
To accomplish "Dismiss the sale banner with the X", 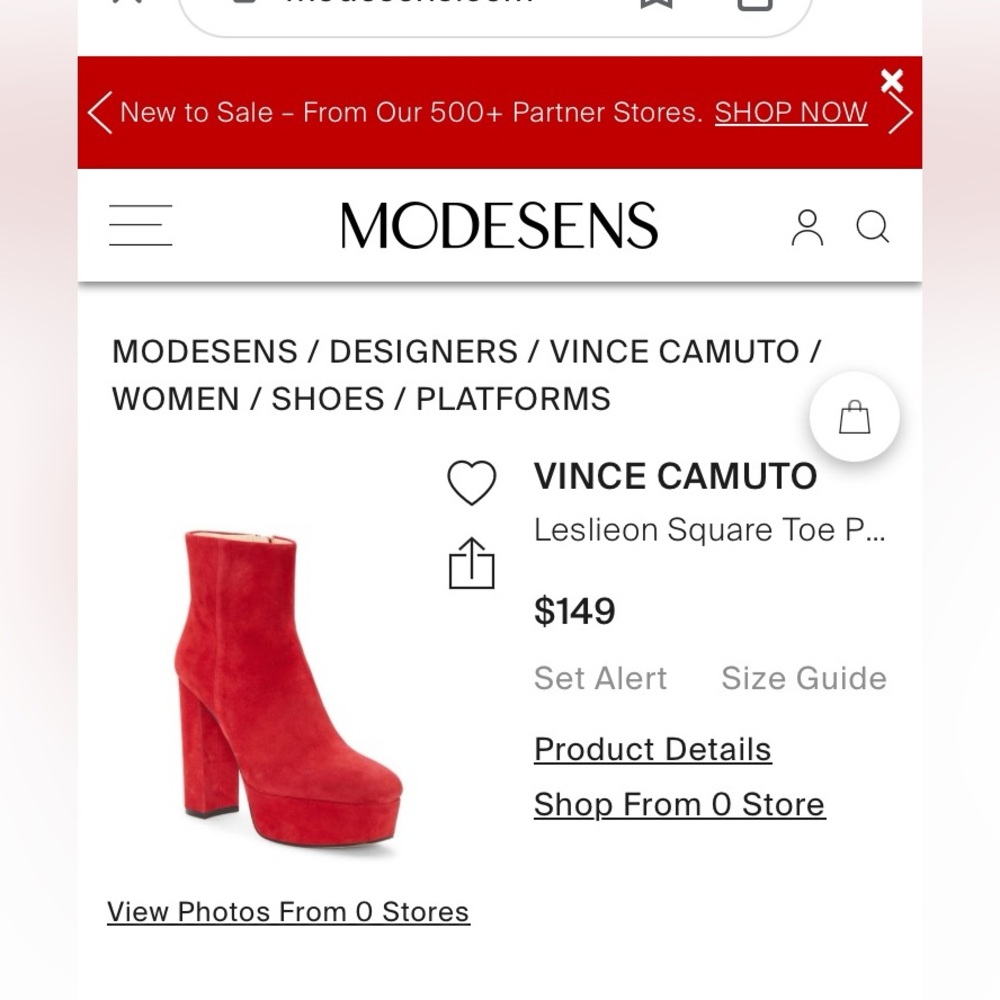I will pos(893,81).
